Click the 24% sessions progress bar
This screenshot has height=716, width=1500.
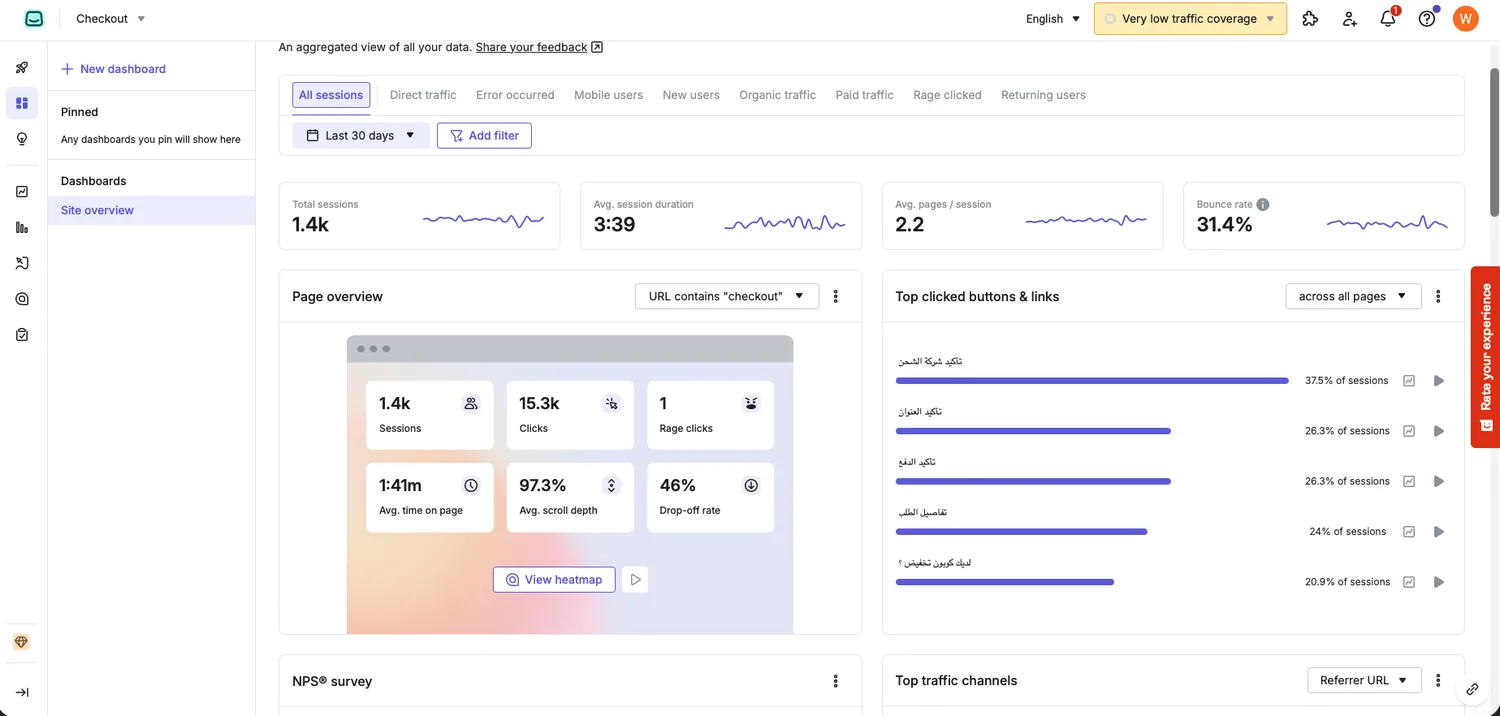point(1021,532)
